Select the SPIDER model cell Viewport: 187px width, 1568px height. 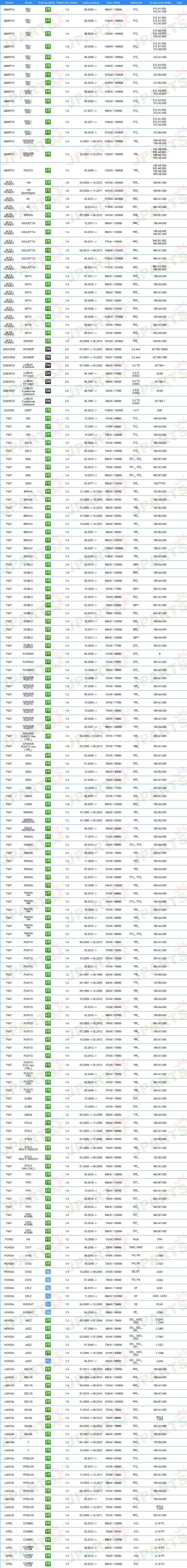[29, 341]
